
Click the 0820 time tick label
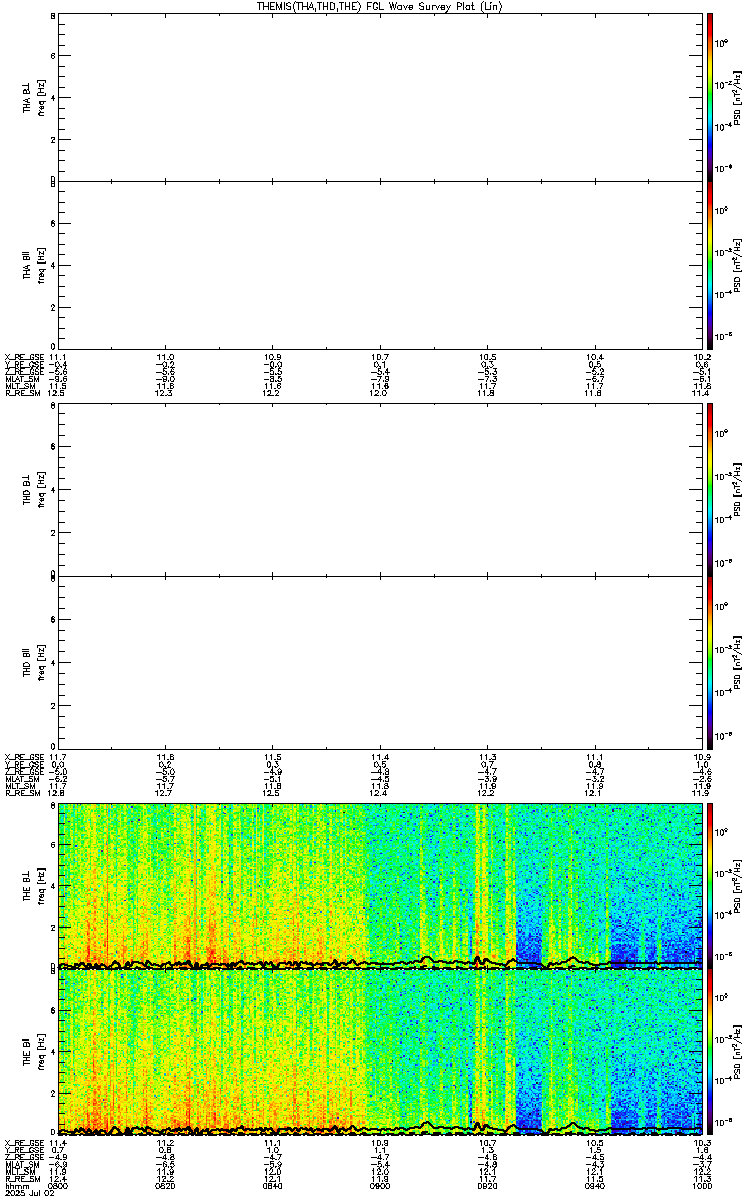pos(165,1187)
